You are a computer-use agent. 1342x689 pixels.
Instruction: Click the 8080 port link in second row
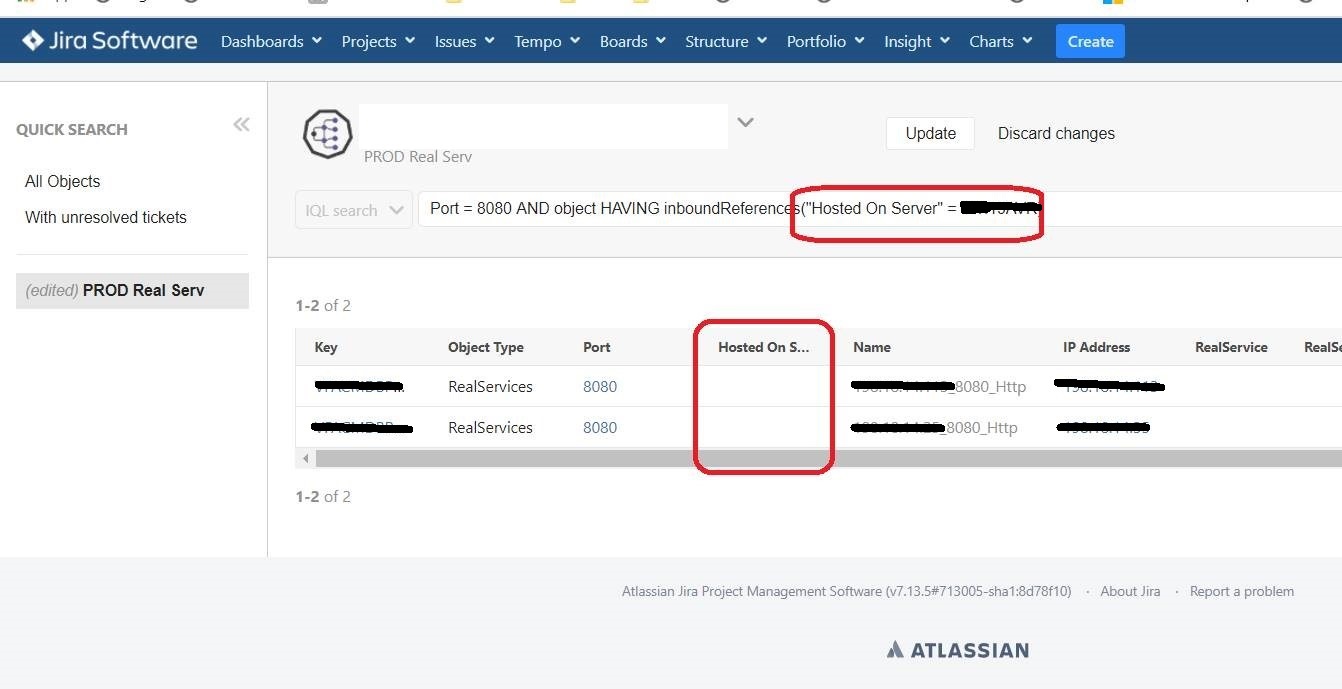tap(600, 427)
